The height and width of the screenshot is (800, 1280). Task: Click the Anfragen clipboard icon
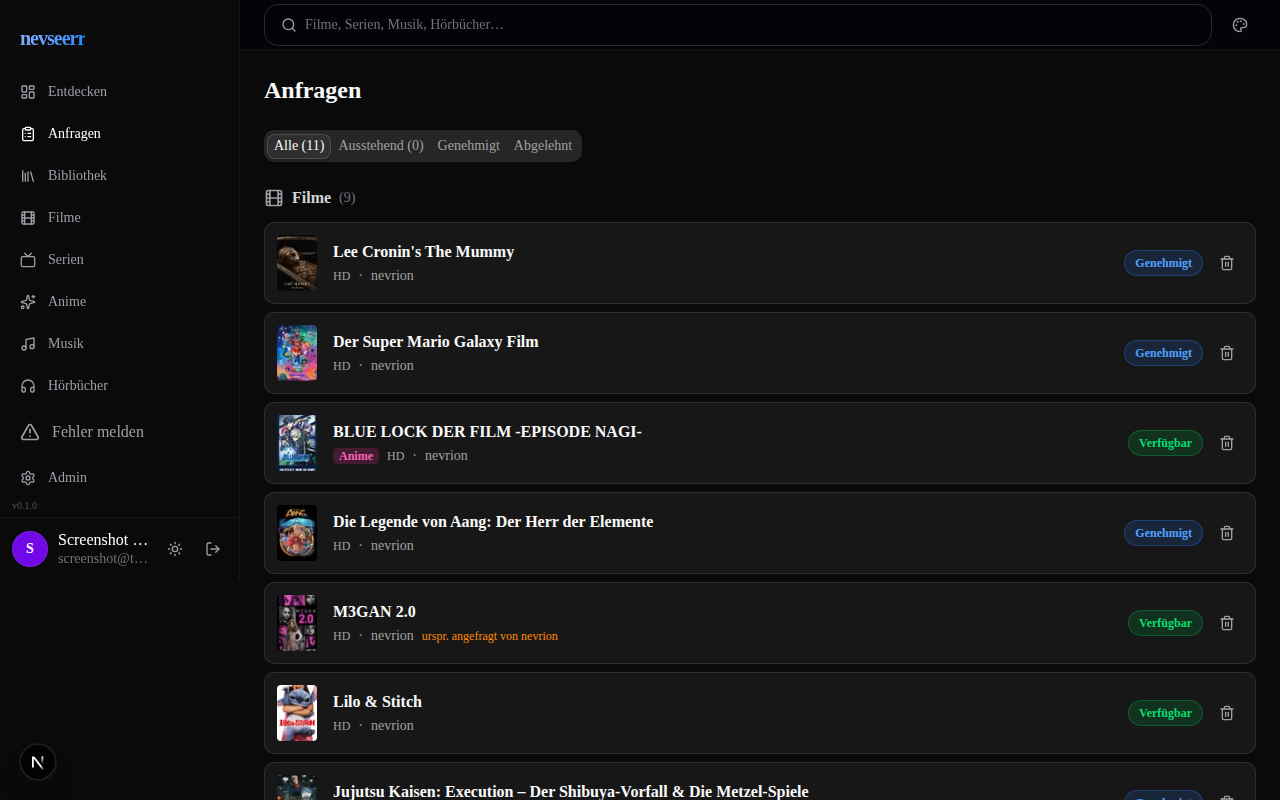[x=28, y=134]
